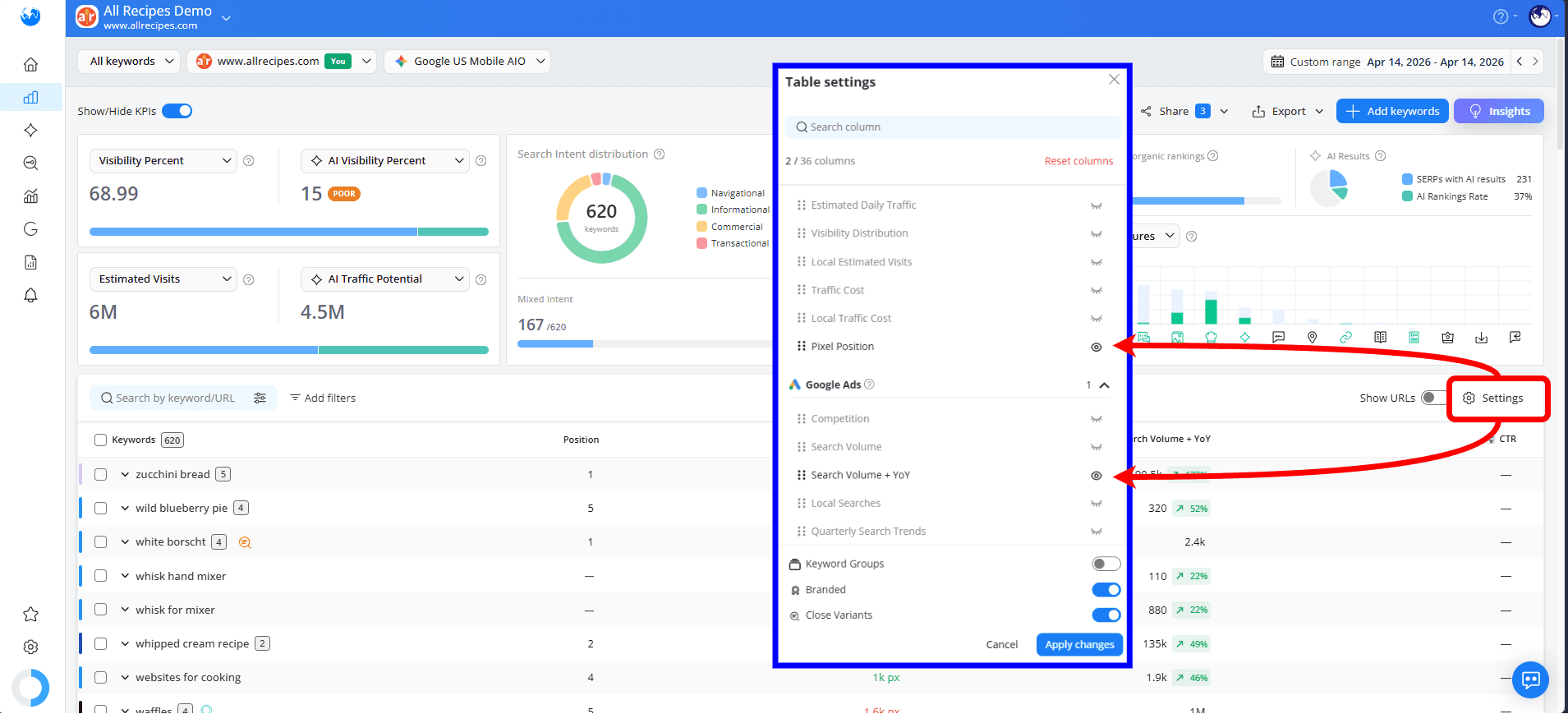Open the alerts bell sidebar icon

[30, 295]
